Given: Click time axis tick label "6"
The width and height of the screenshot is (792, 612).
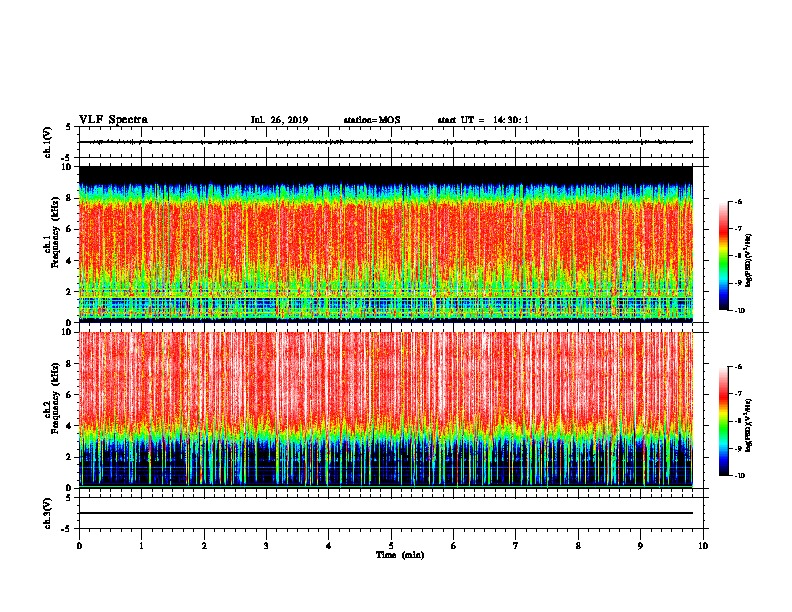Looking at the screenshot, I should 454,546.
